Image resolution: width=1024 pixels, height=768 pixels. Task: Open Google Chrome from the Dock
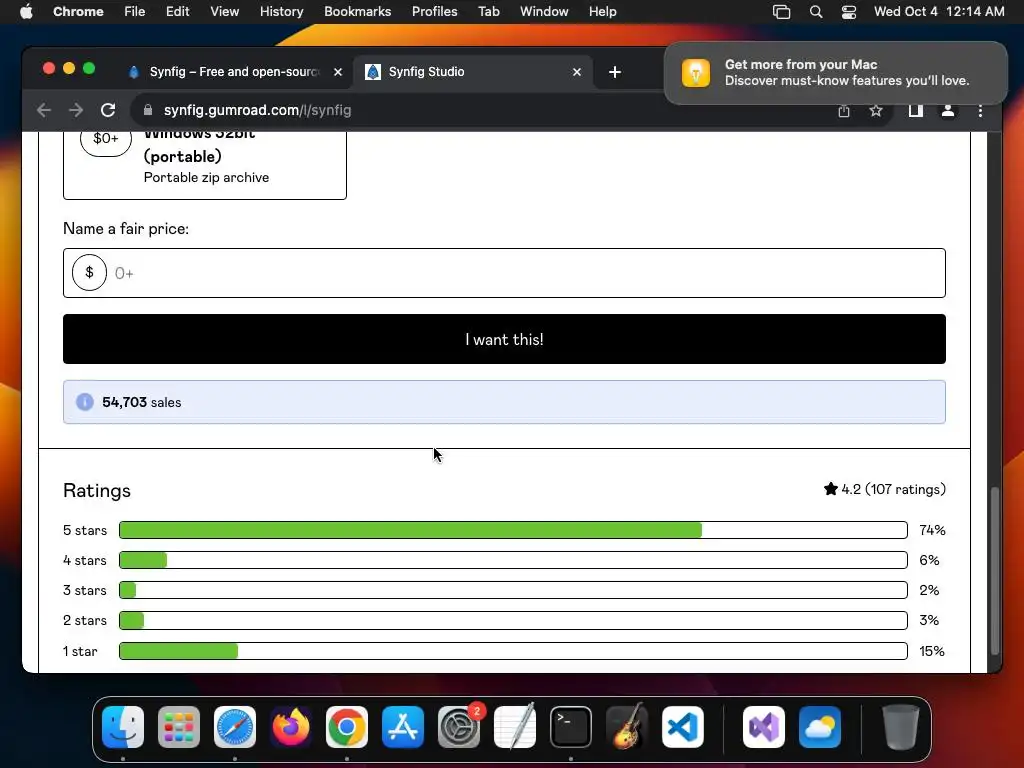[347, 726]
